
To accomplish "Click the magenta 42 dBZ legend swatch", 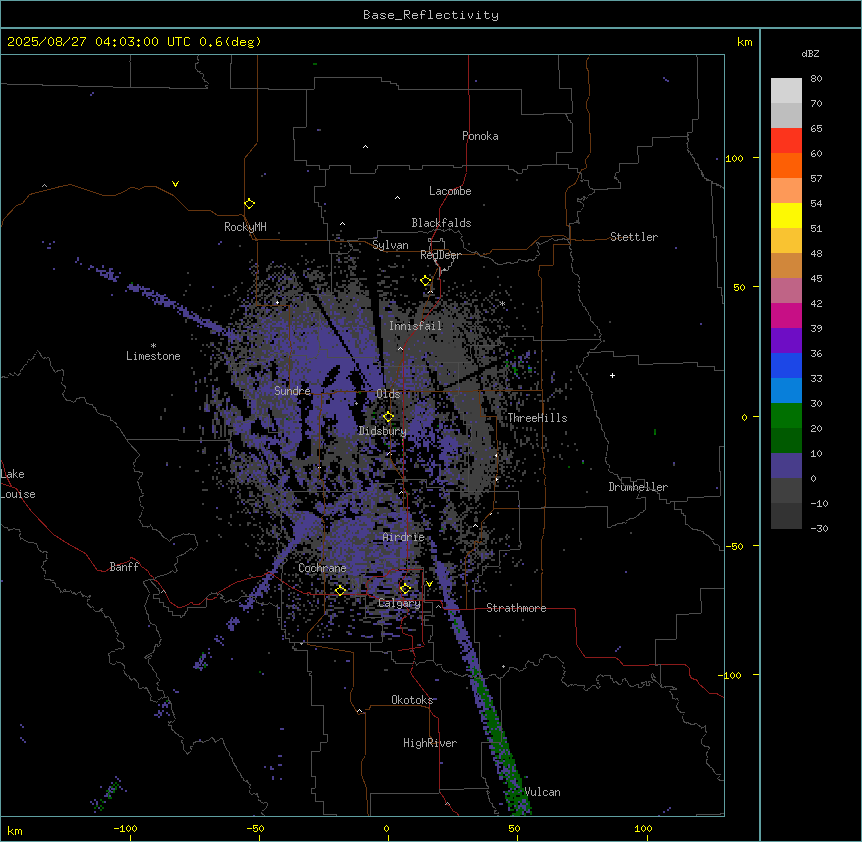I will tap(786, 315).
